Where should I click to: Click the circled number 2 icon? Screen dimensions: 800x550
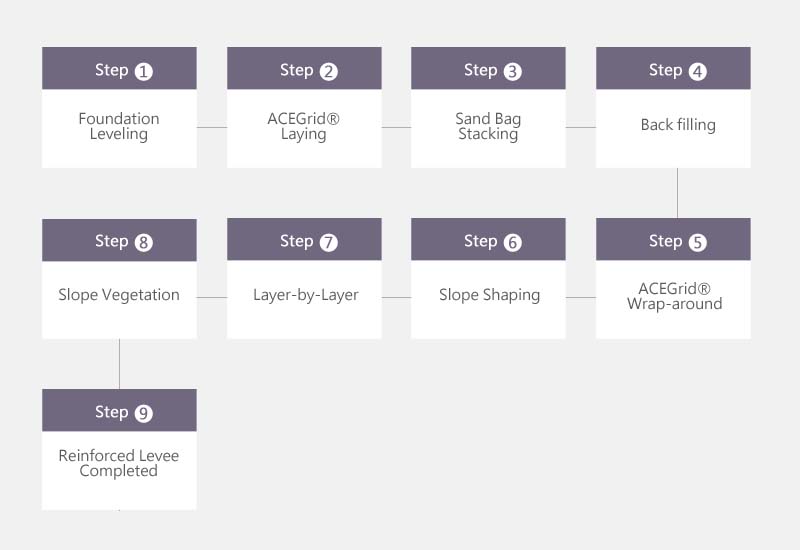(329, 71)
